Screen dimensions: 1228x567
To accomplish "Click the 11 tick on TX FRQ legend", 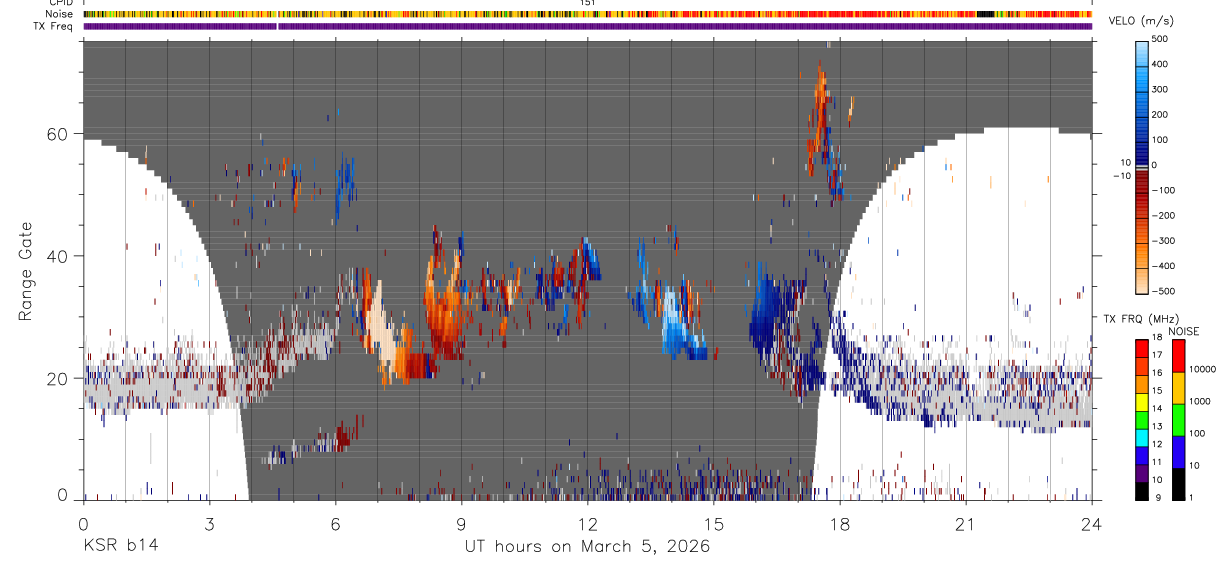I will (x=1158, y=462).
